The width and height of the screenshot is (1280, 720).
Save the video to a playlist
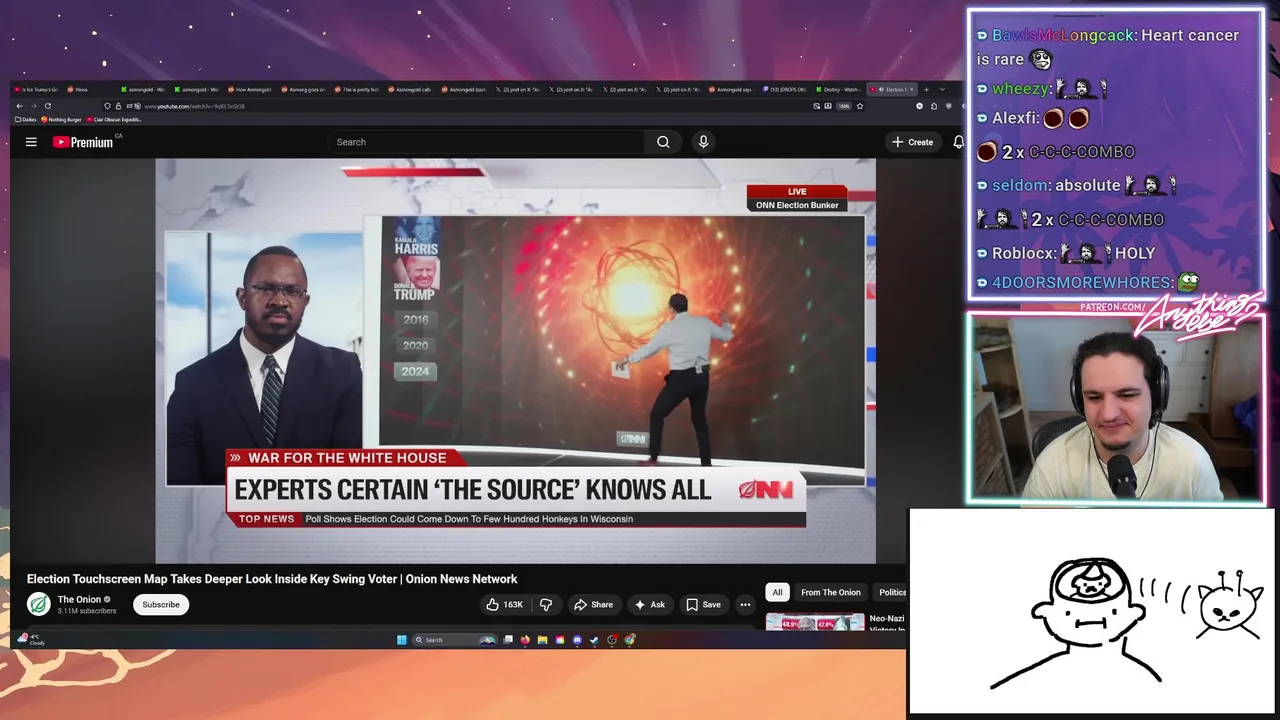703,604
